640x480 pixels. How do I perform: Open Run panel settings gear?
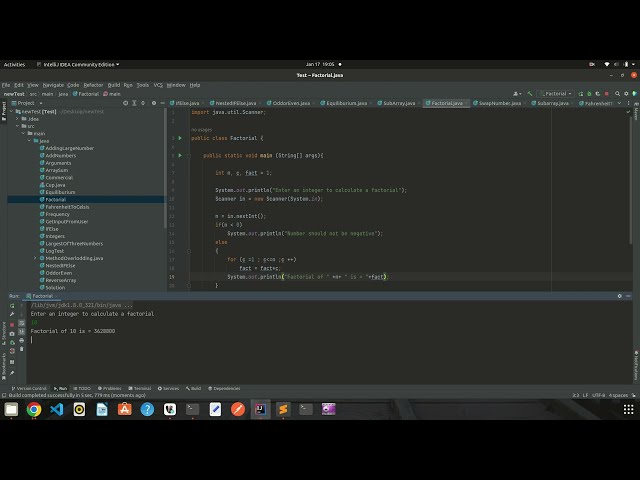click(x=620, y=296)
